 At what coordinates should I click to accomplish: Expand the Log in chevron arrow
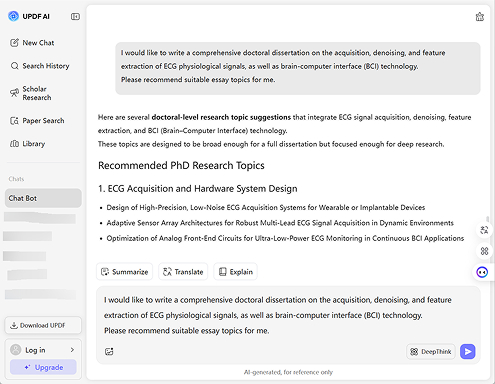coord(72,350)
